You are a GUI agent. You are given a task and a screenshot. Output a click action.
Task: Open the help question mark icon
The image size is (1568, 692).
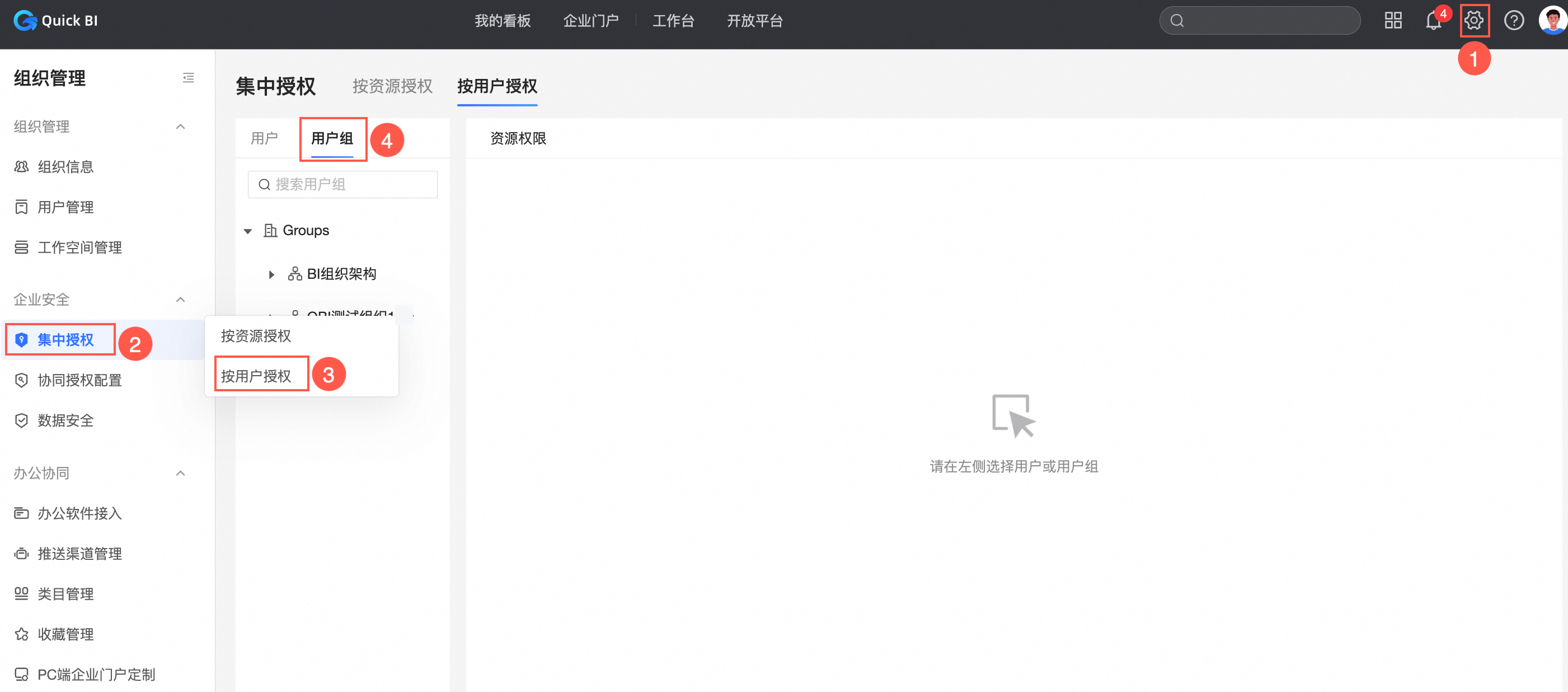1514,21
